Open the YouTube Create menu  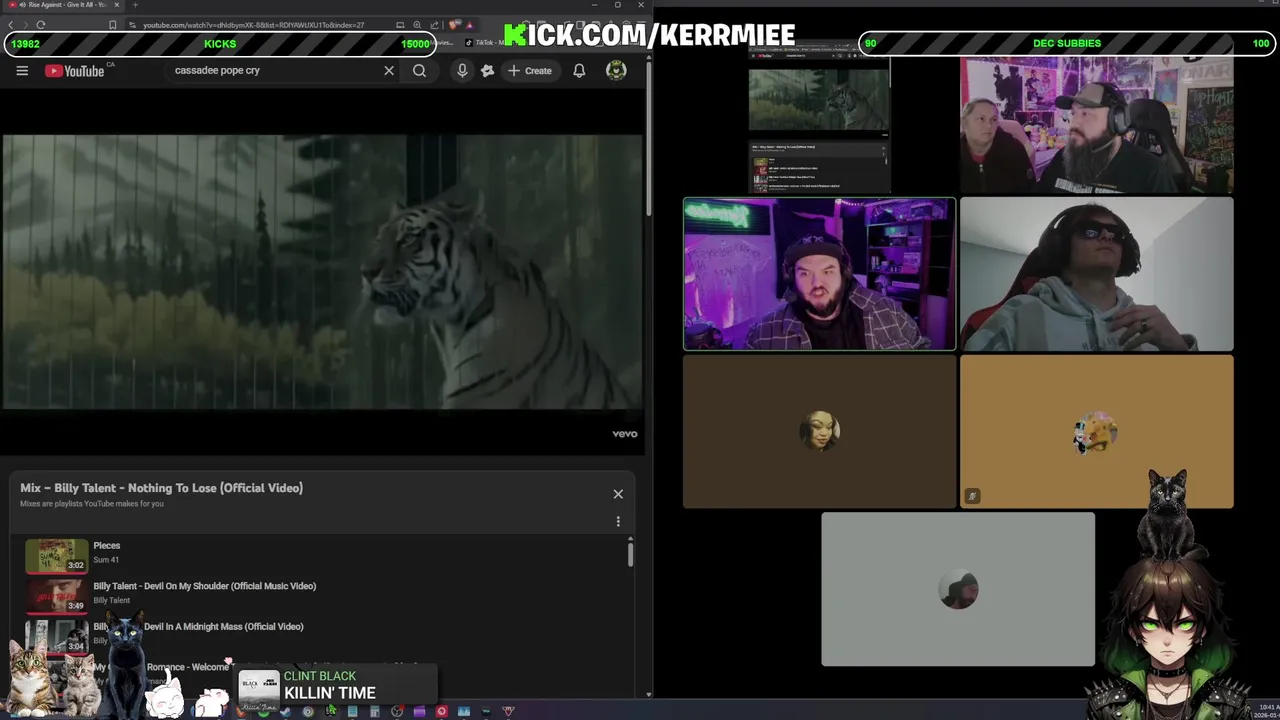(x=529, y=71)
